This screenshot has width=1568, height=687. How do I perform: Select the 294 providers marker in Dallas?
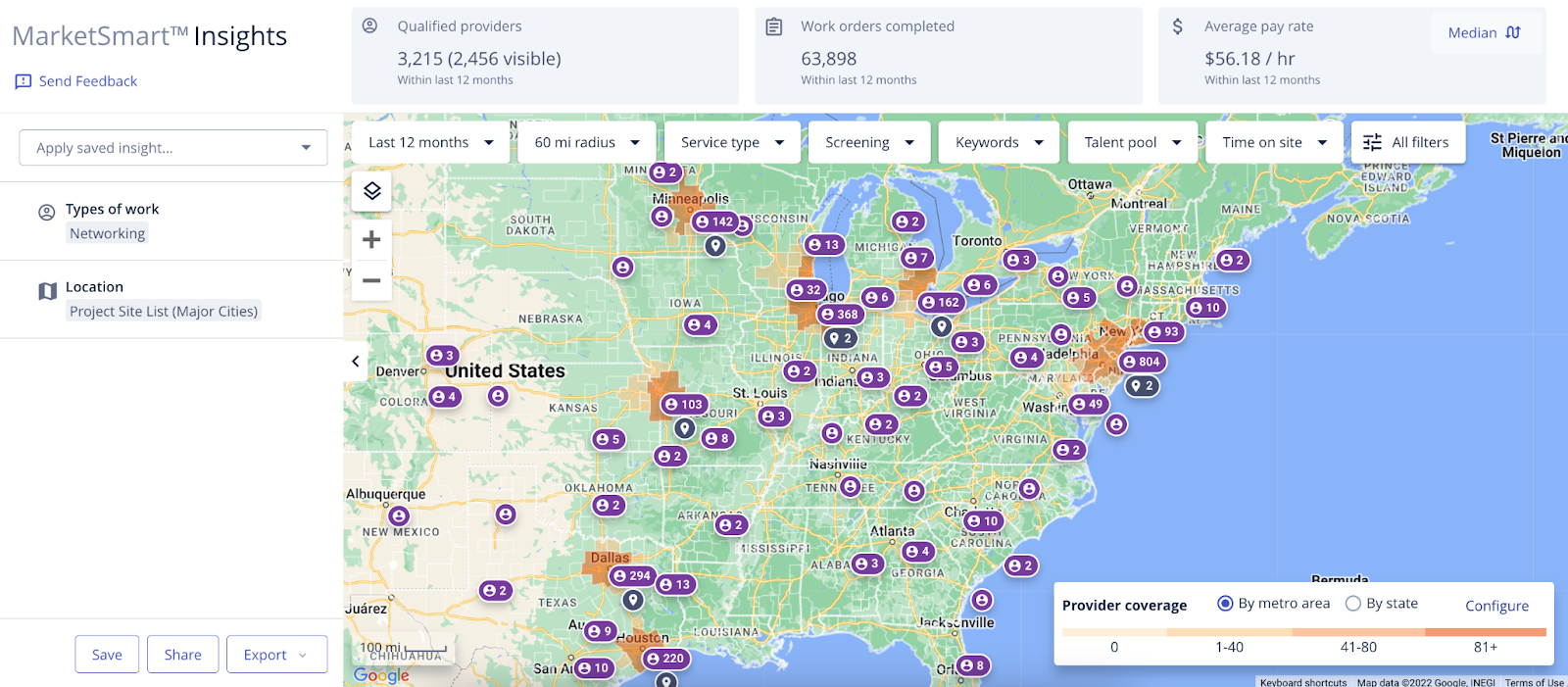[x=631, y=576]
